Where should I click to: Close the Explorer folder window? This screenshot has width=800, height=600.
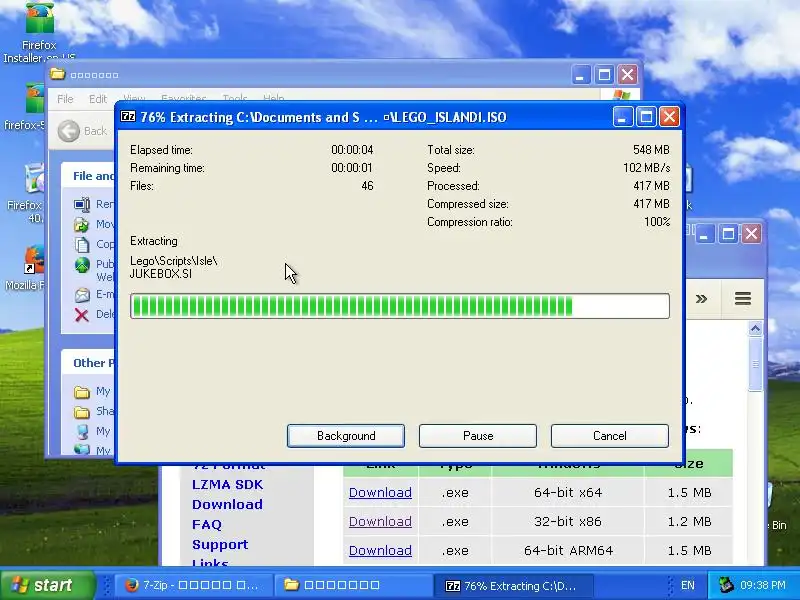(x=628, y=75)
